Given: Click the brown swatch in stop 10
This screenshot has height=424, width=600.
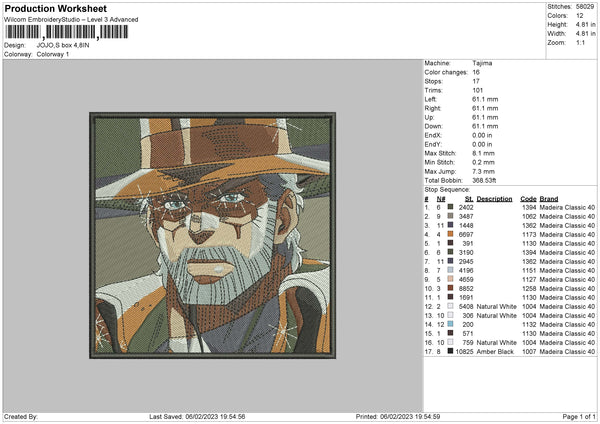Looking at the screenshot, I should point(449,288).
